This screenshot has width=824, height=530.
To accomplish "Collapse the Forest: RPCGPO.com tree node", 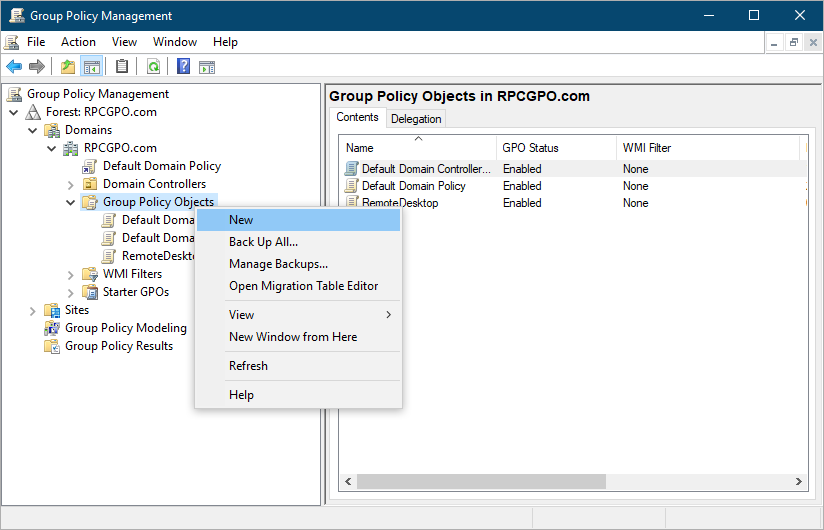I will [x=13, y=112].
